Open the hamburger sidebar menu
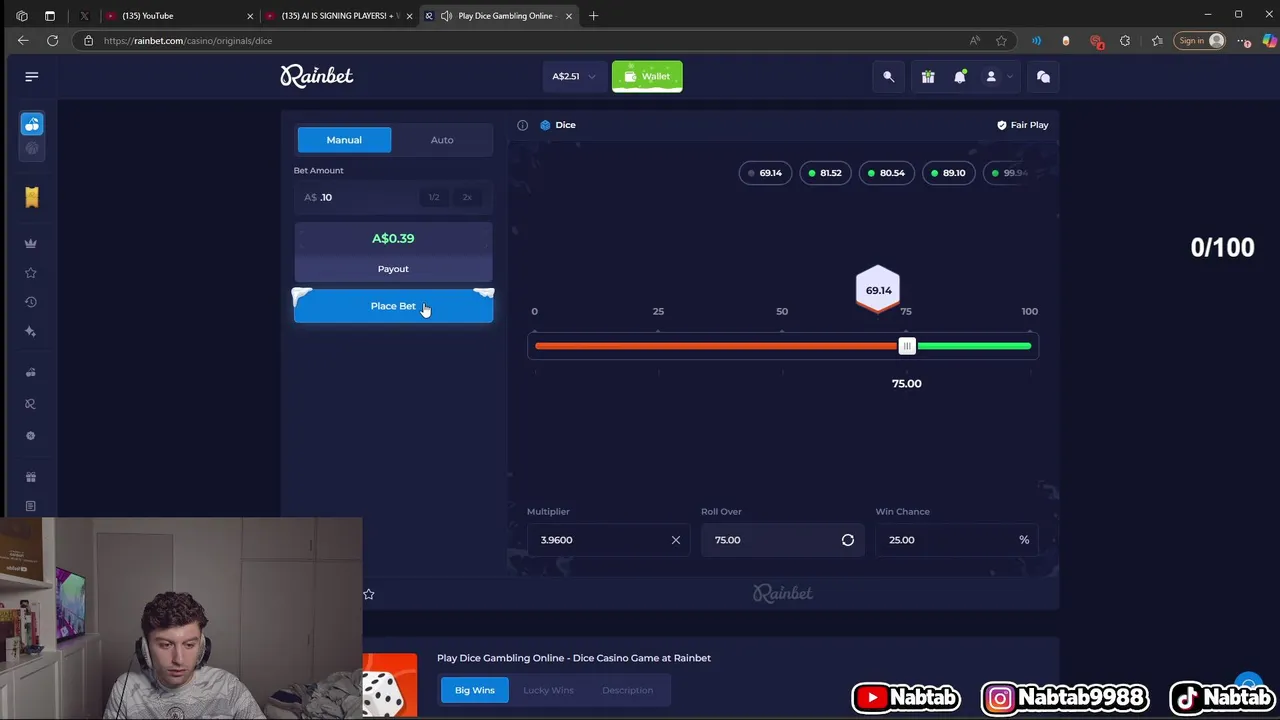1280x720 pixels. (x=32, y=76)
